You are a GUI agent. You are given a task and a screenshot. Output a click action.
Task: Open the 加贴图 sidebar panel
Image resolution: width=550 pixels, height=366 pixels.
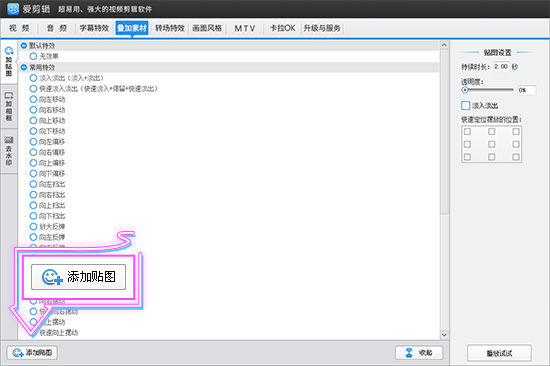9,62
